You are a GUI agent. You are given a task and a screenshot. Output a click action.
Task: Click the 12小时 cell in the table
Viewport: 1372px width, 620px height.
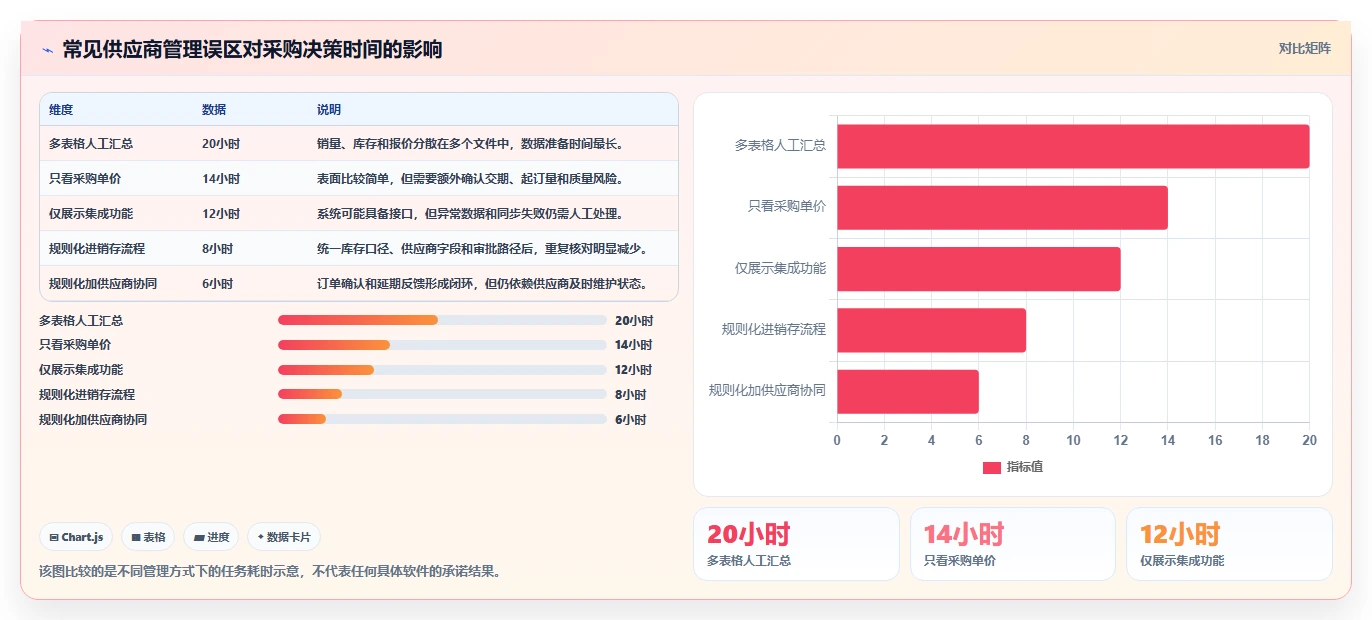click(x=221, y=214)
